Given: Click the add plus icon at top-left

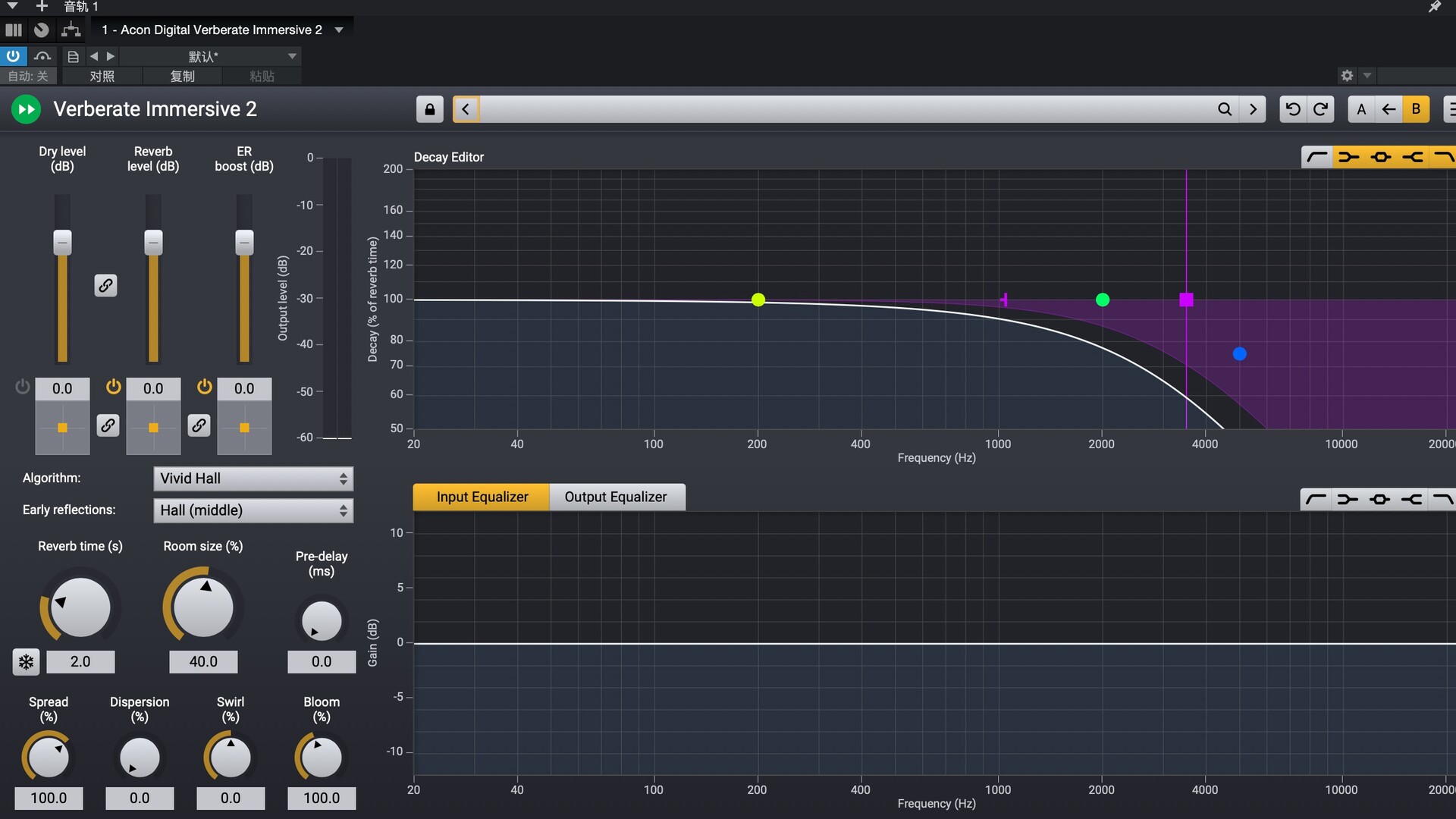Looking at the screenshot, I should (x=42, y=6).
